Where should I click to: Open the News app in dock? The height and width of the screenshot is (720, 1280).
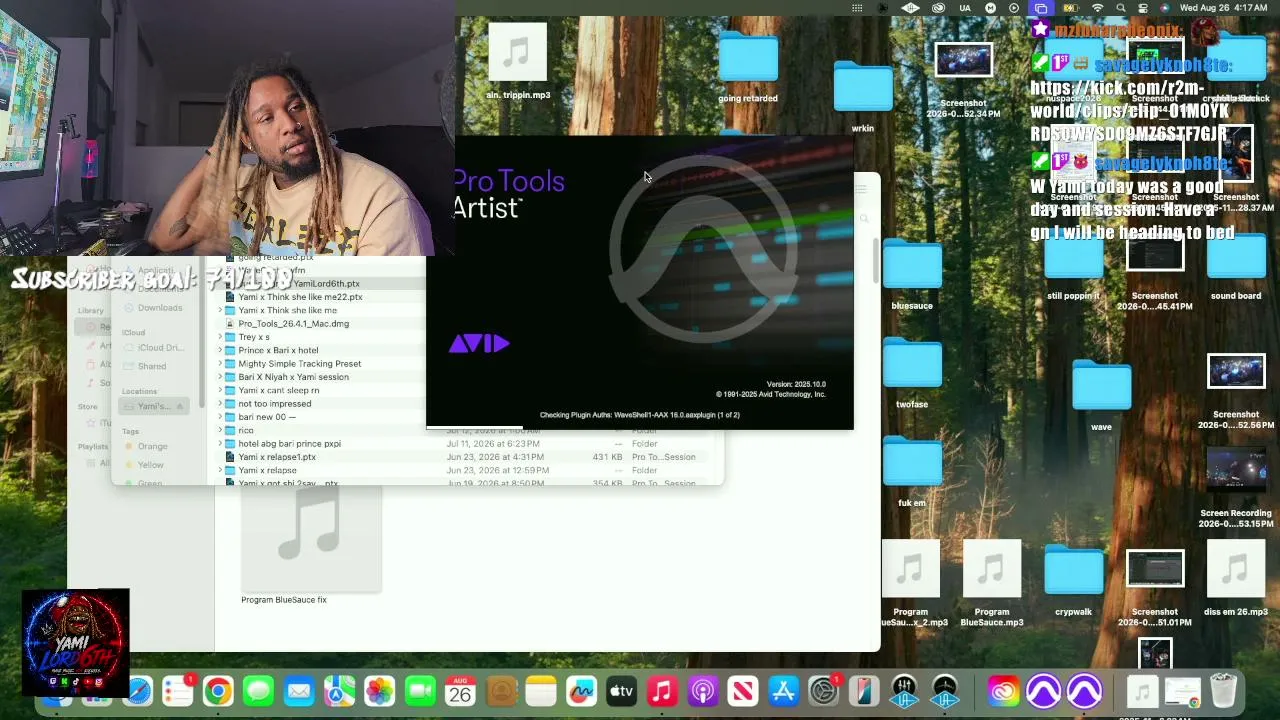pyautogui.click(x=743, y=691)
